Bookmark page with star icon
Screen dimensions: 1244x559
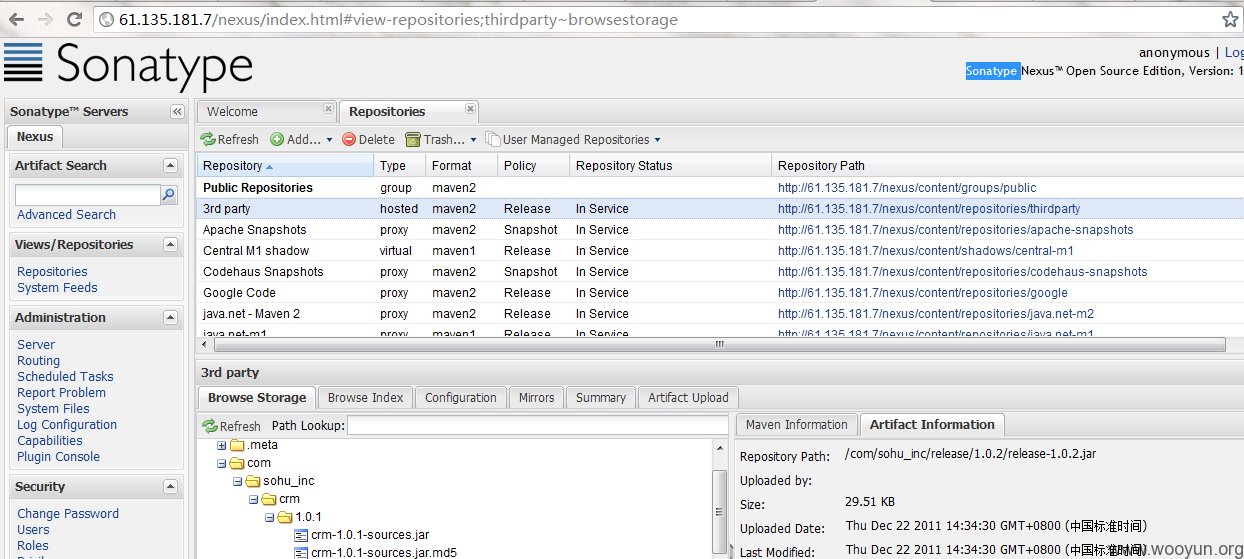pyautogui.click(x=1230, y=19)
